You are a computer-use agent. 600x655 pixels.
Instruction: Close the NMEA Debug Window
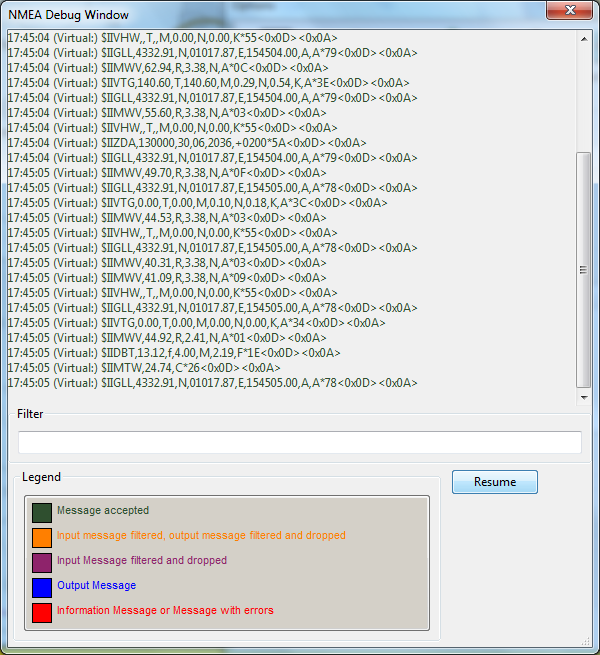568,11
